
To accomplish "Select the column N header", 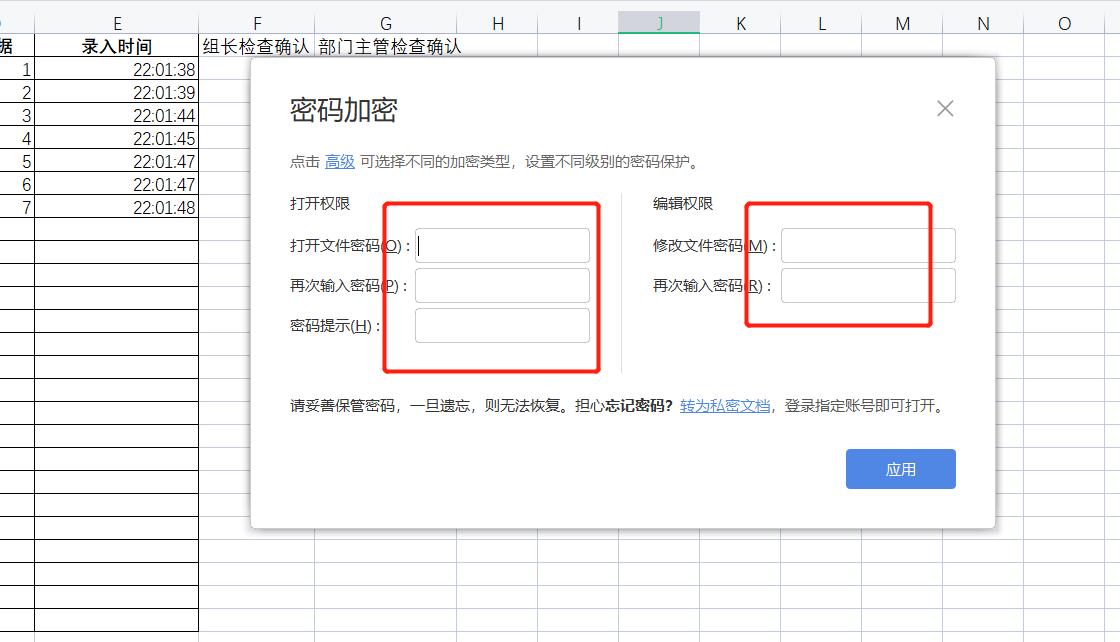I will [x=981, y=21].
